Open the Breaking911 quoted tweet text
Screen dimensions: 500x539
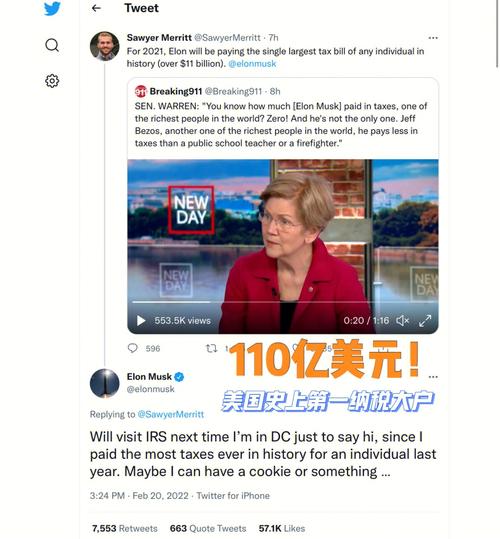pos(281,124)
